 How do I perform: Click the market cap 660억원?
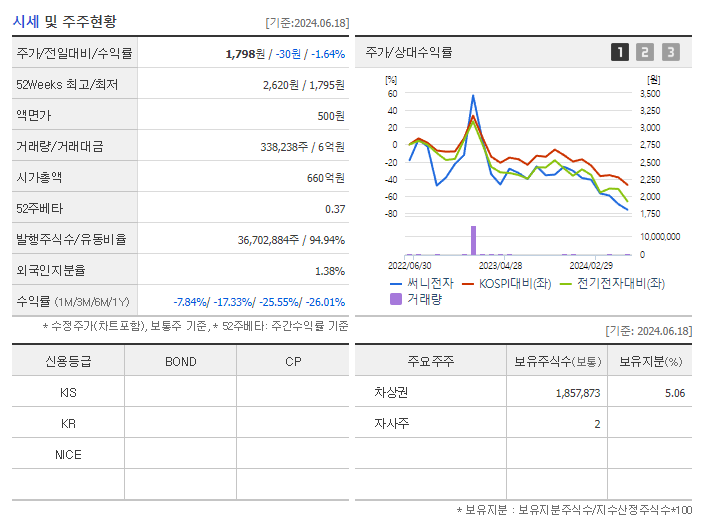[x=325, y=178]
